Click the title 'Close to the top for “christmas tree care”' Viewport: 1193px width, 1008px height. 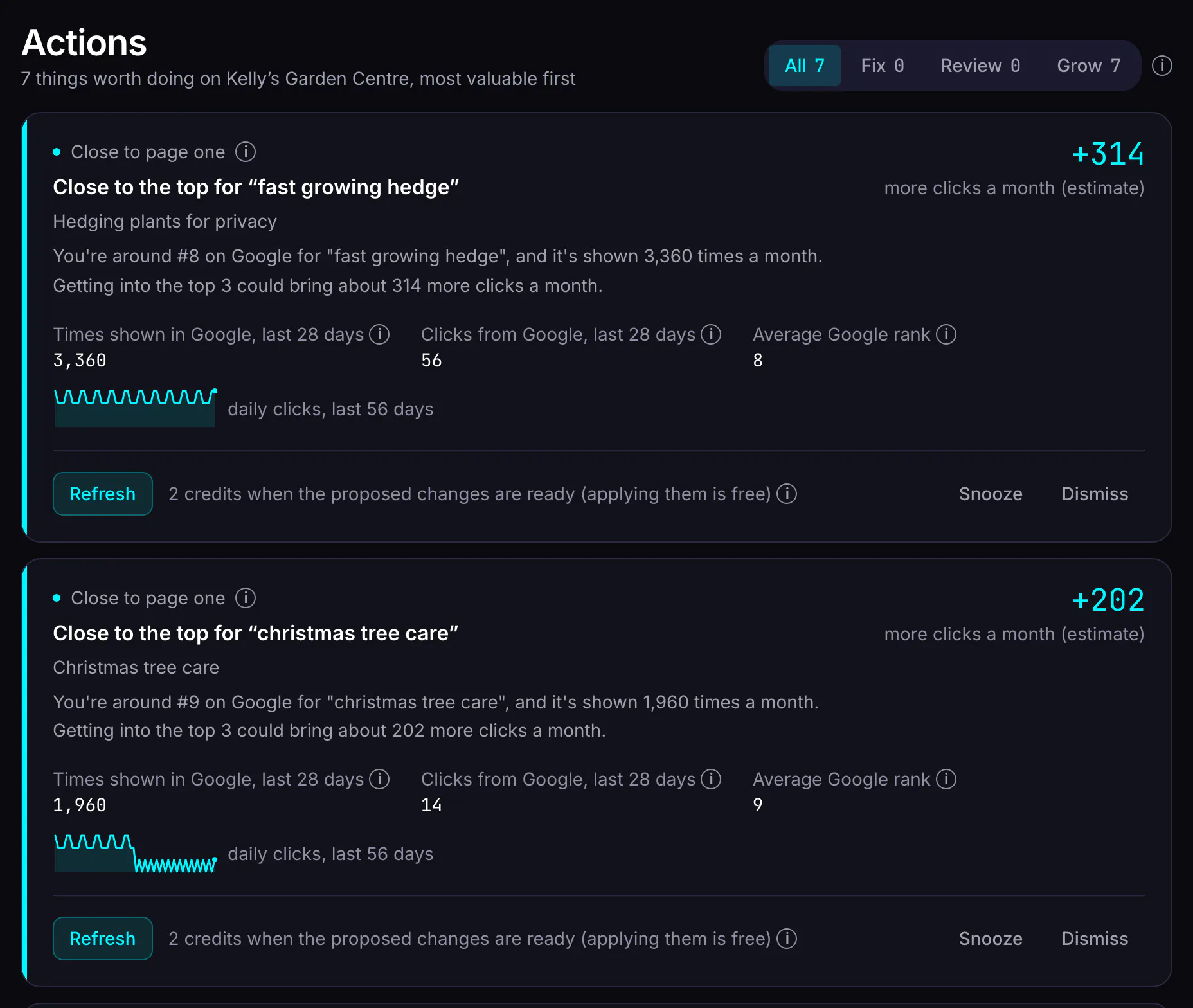pyautogui.click(x=256, y=633)
